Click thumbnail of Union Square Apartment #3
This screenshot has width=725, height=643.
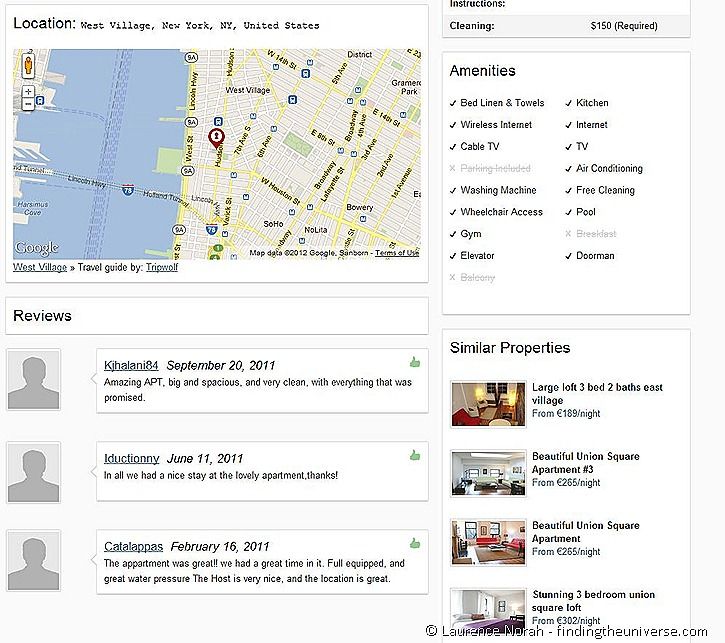click(x=488, y=473)
